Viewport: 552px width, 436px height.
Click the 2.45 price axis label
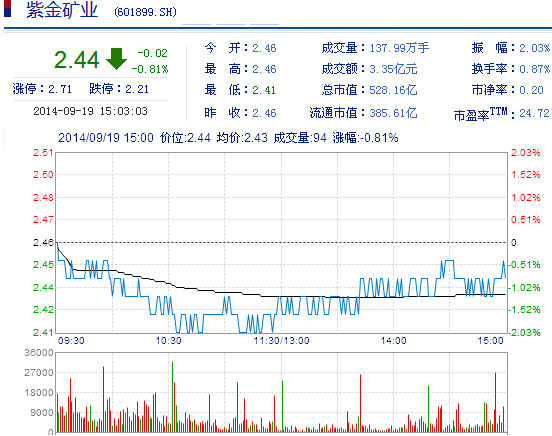(43, 265)
